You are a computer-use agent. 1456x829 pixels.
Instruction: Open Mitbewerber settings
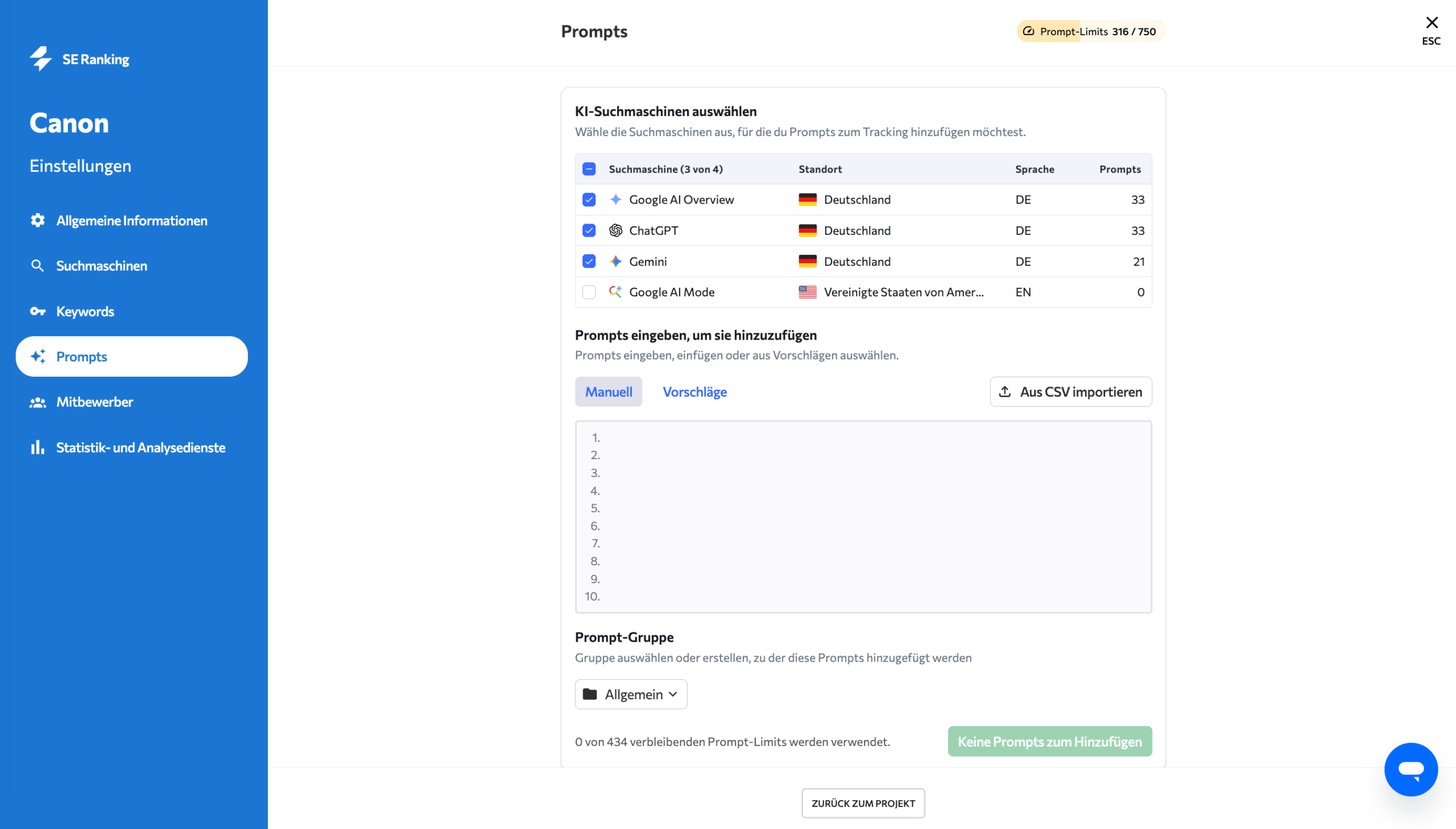[x=94, y=402]
